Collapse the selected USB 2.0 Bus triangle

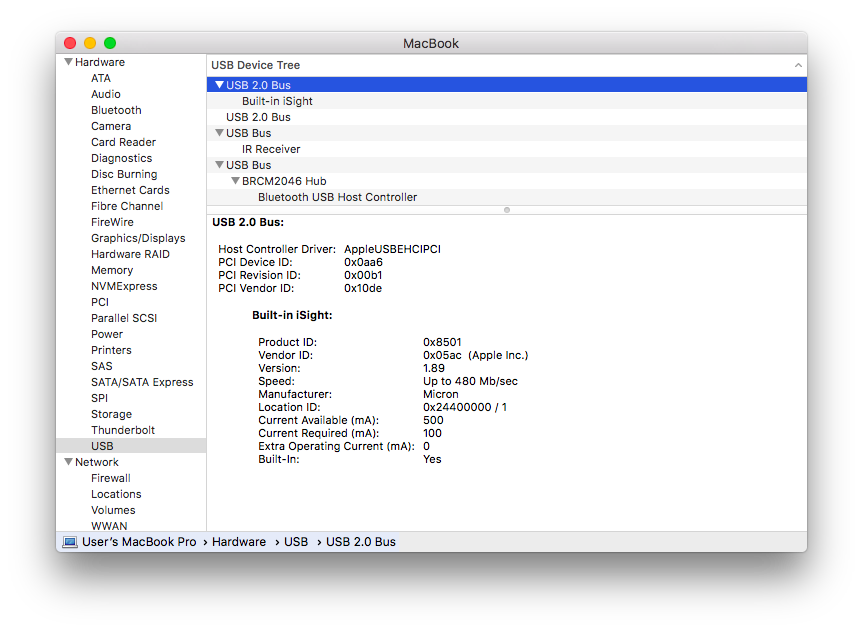tap(220, 85)
